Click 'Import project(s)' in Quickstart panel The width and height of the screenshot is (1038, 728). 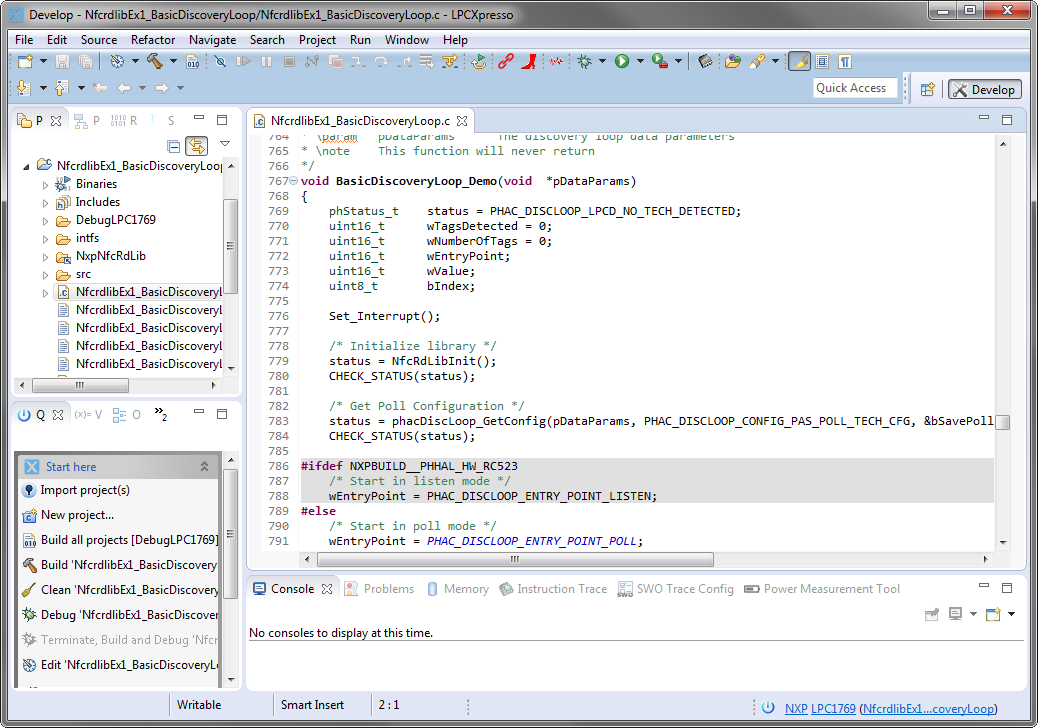(84, 490)
